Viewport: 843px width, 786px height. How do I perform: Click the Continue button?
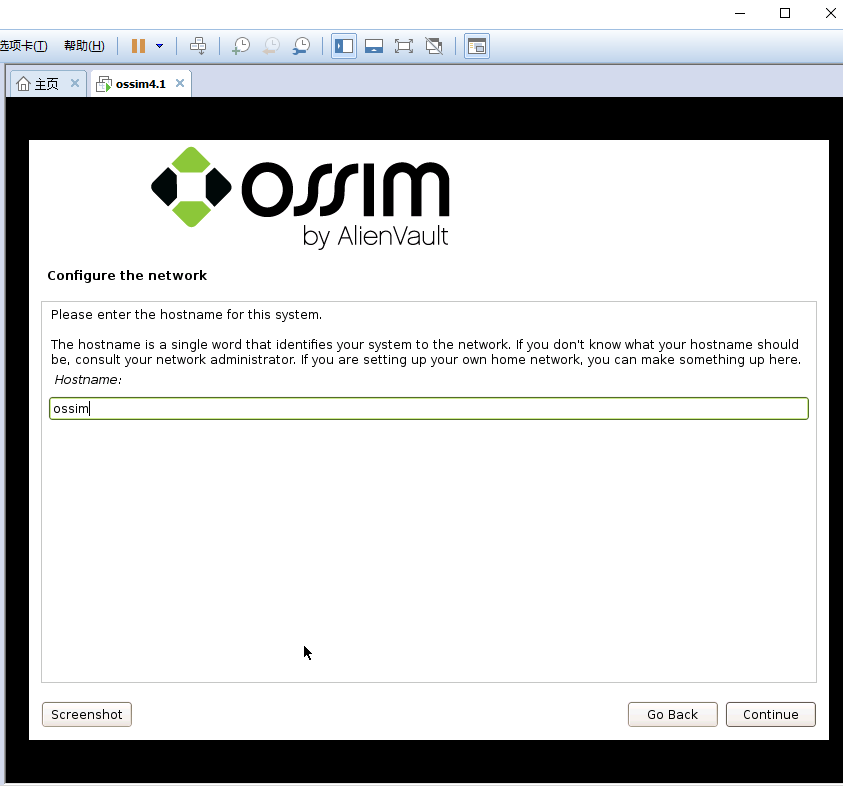click(770, 714)
